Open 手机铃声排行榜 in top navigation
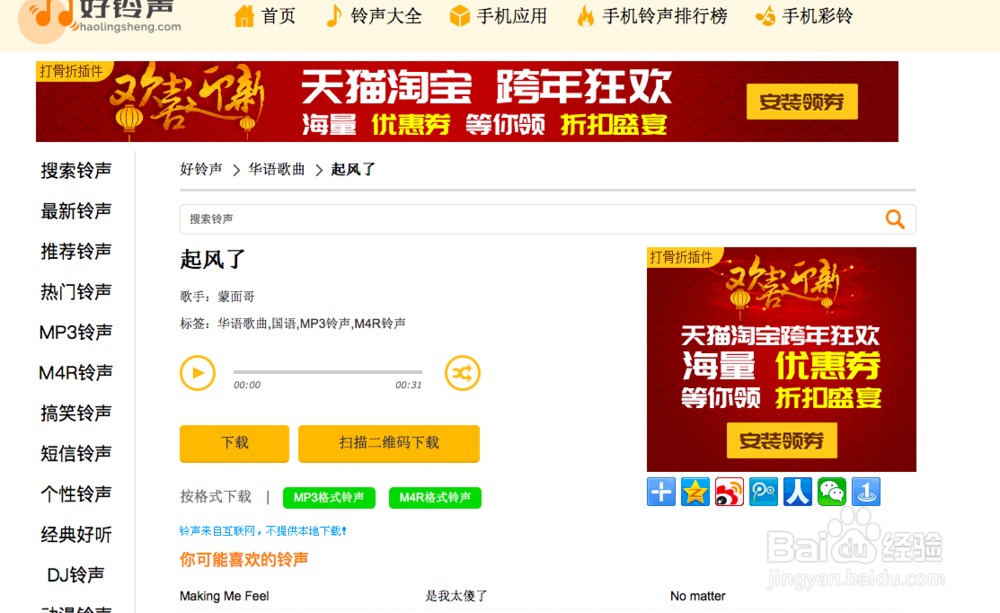The height and width of the screenshot is (613, 1000). pos(651,16)
